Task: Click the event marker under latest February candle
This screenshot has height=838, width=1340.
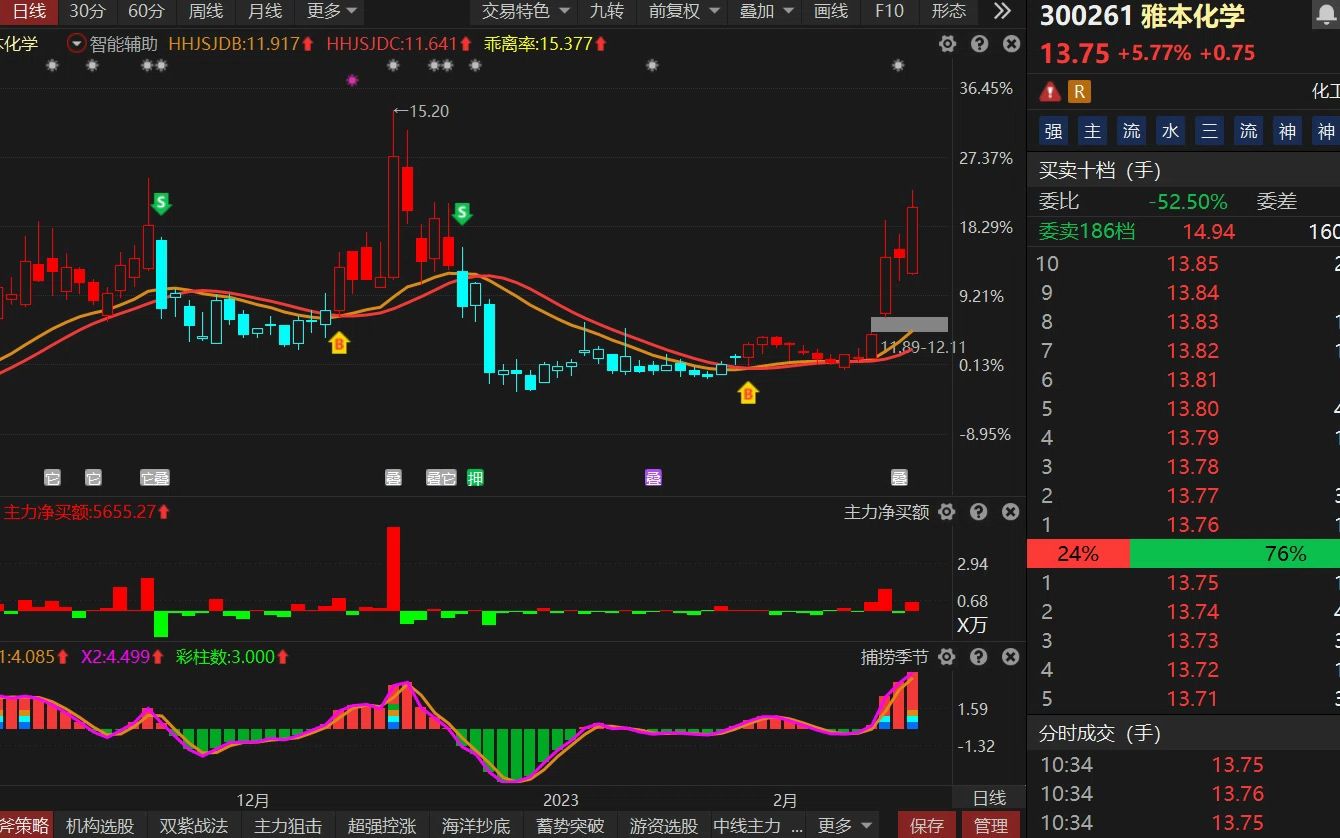Action: (899, 478)
